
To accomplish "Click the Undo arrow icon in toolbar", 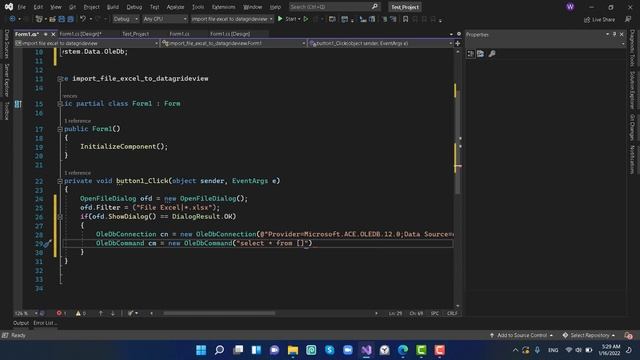I will 83,19.
